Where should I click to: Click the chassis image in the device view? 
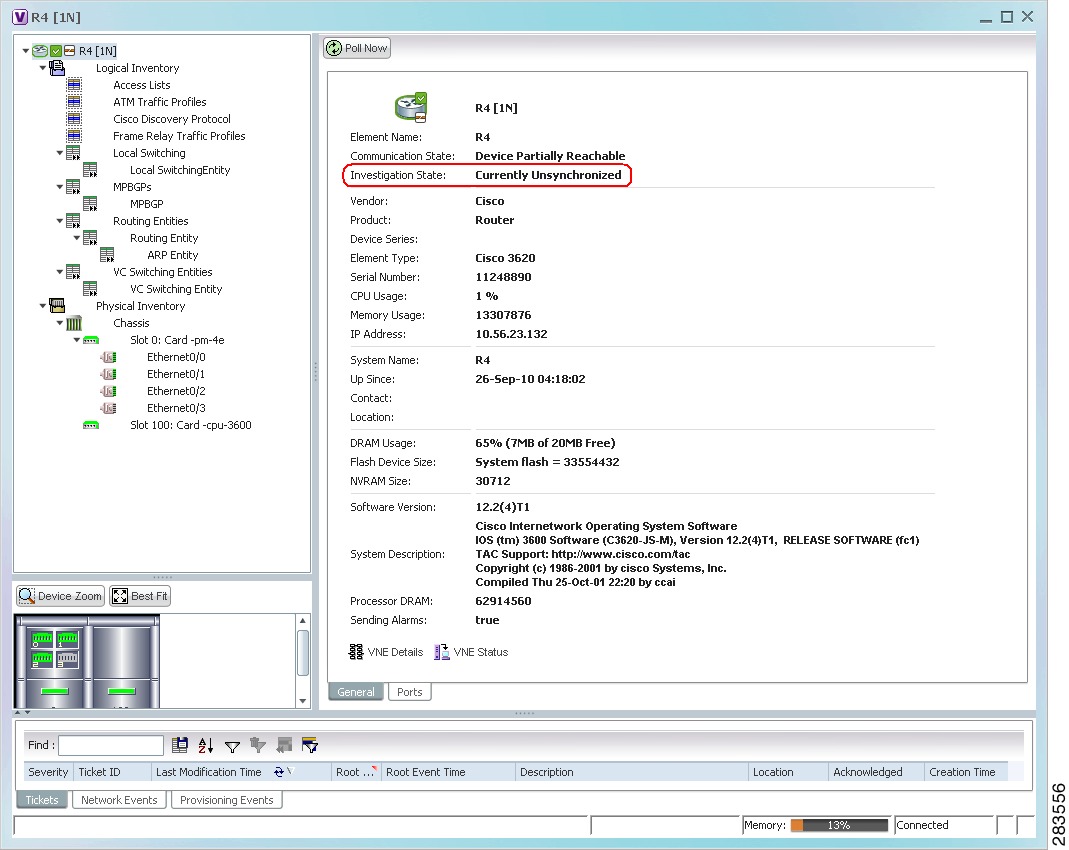[x=87, y=661]
